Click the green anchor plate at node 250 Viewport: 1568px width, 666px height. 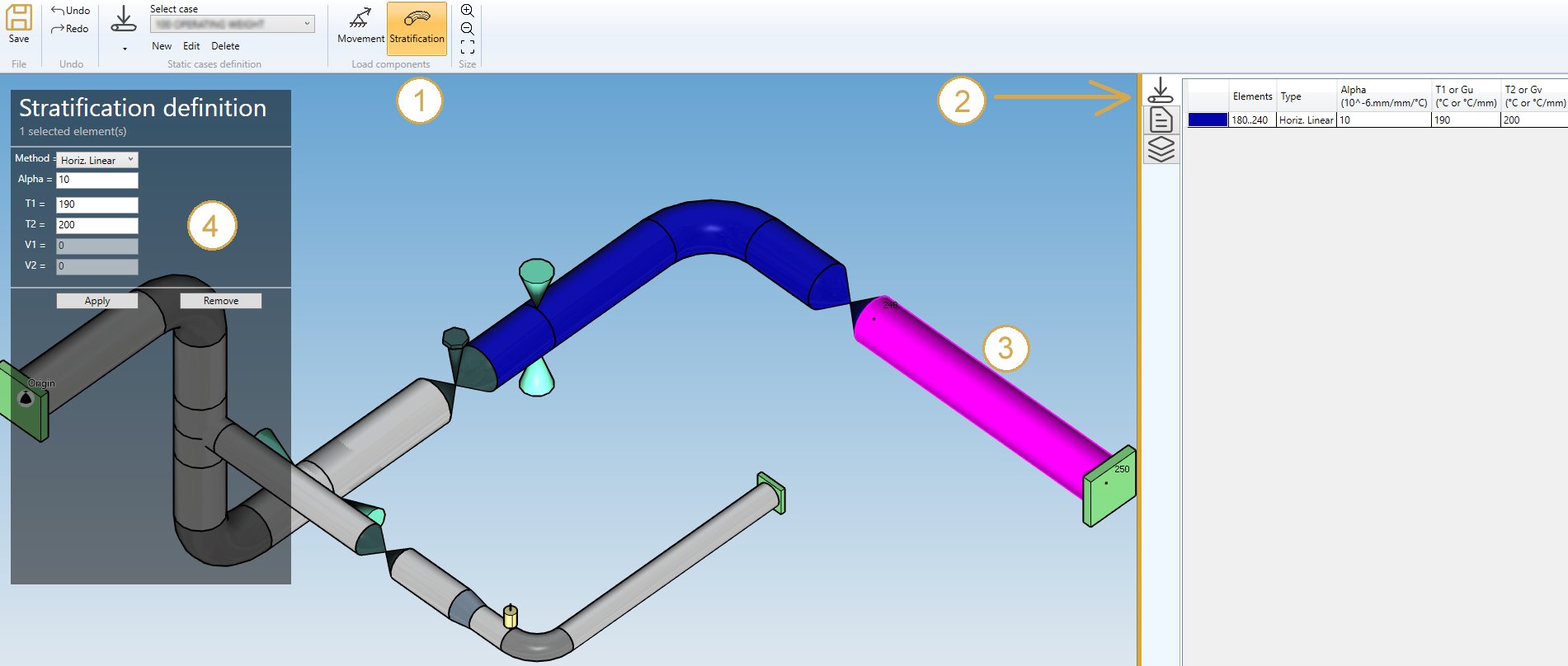click(1109, 486)
